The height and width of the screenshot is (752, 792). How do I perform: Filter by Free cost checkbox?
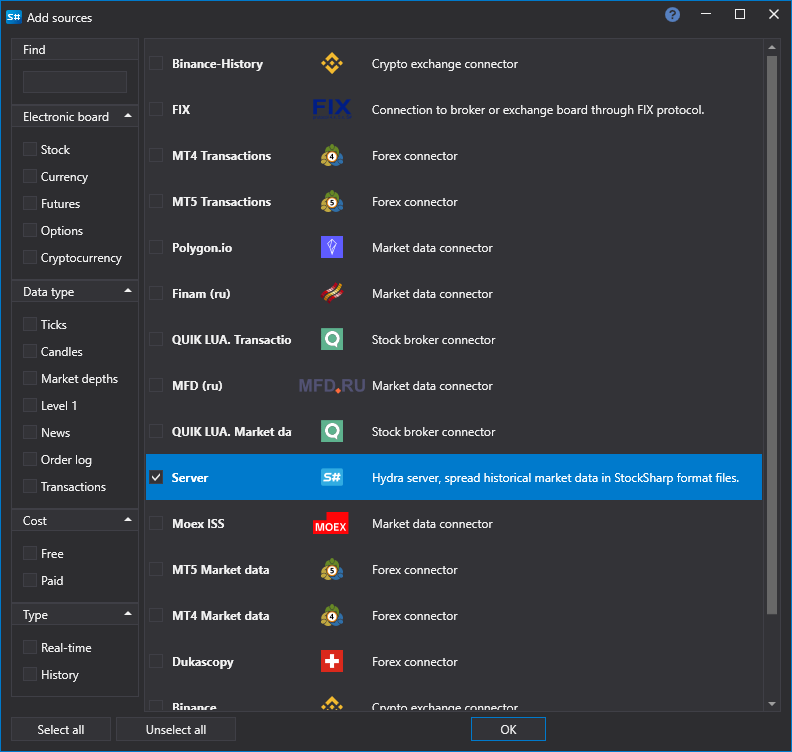[30, 554]
